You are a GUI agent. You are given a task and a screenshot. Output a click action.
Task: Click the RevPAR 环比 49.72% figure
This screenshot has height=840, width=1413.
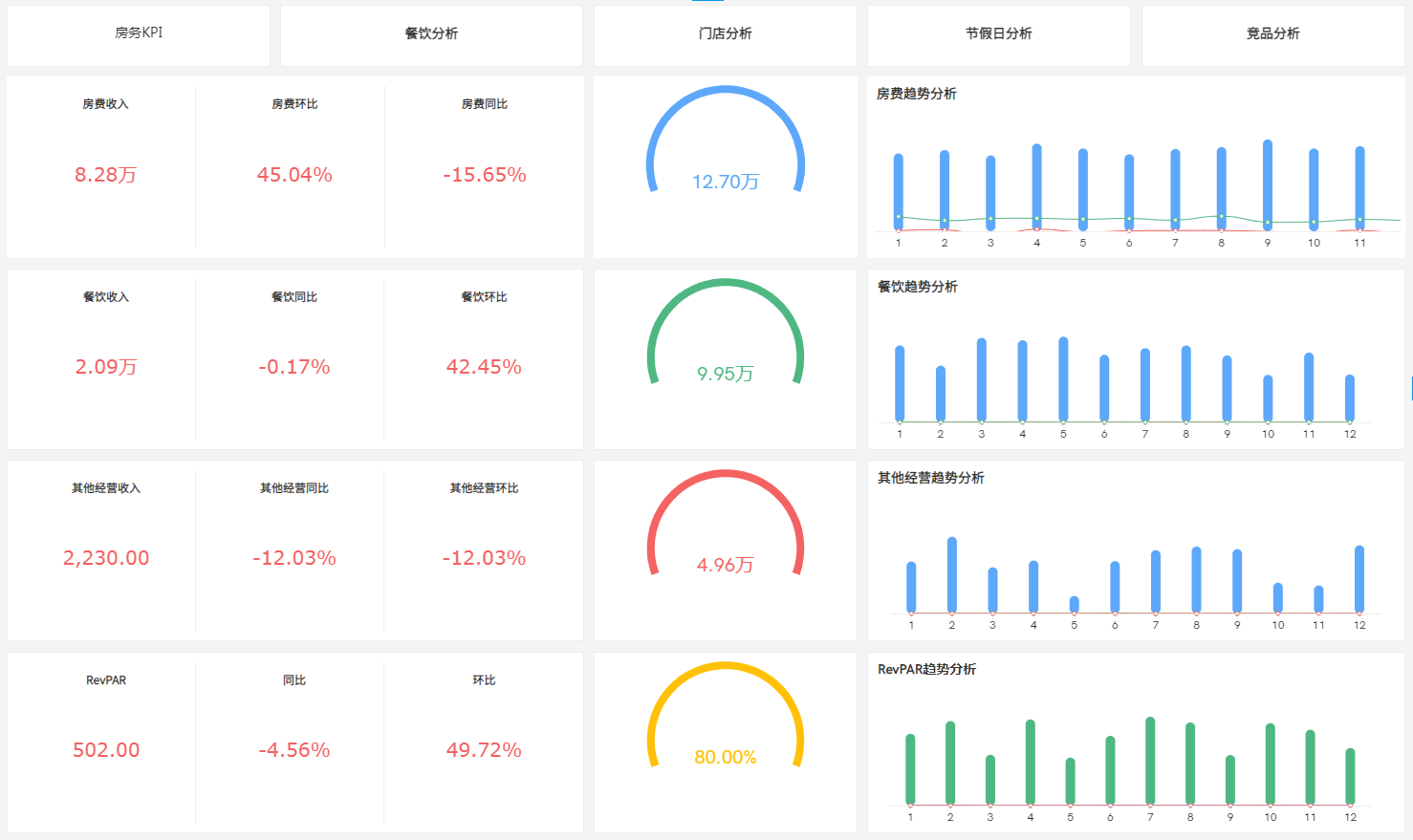click(x=484, y=750)
